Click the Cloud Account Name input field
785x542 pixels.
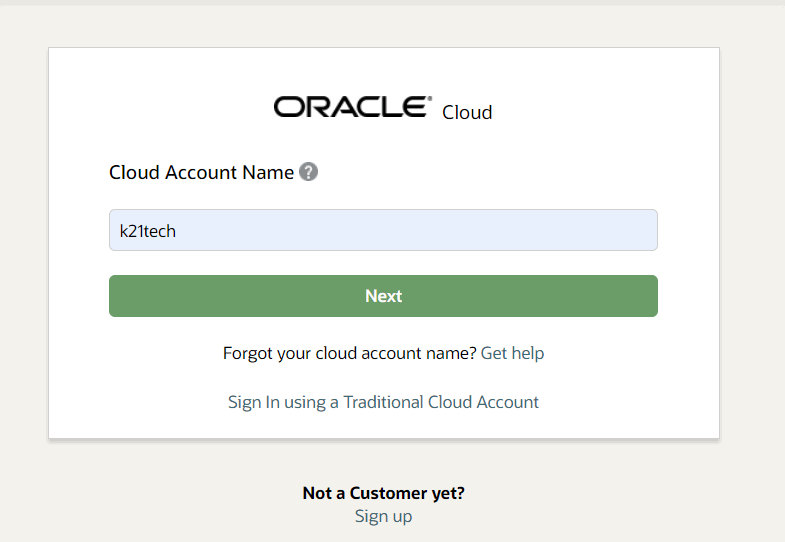383,230
